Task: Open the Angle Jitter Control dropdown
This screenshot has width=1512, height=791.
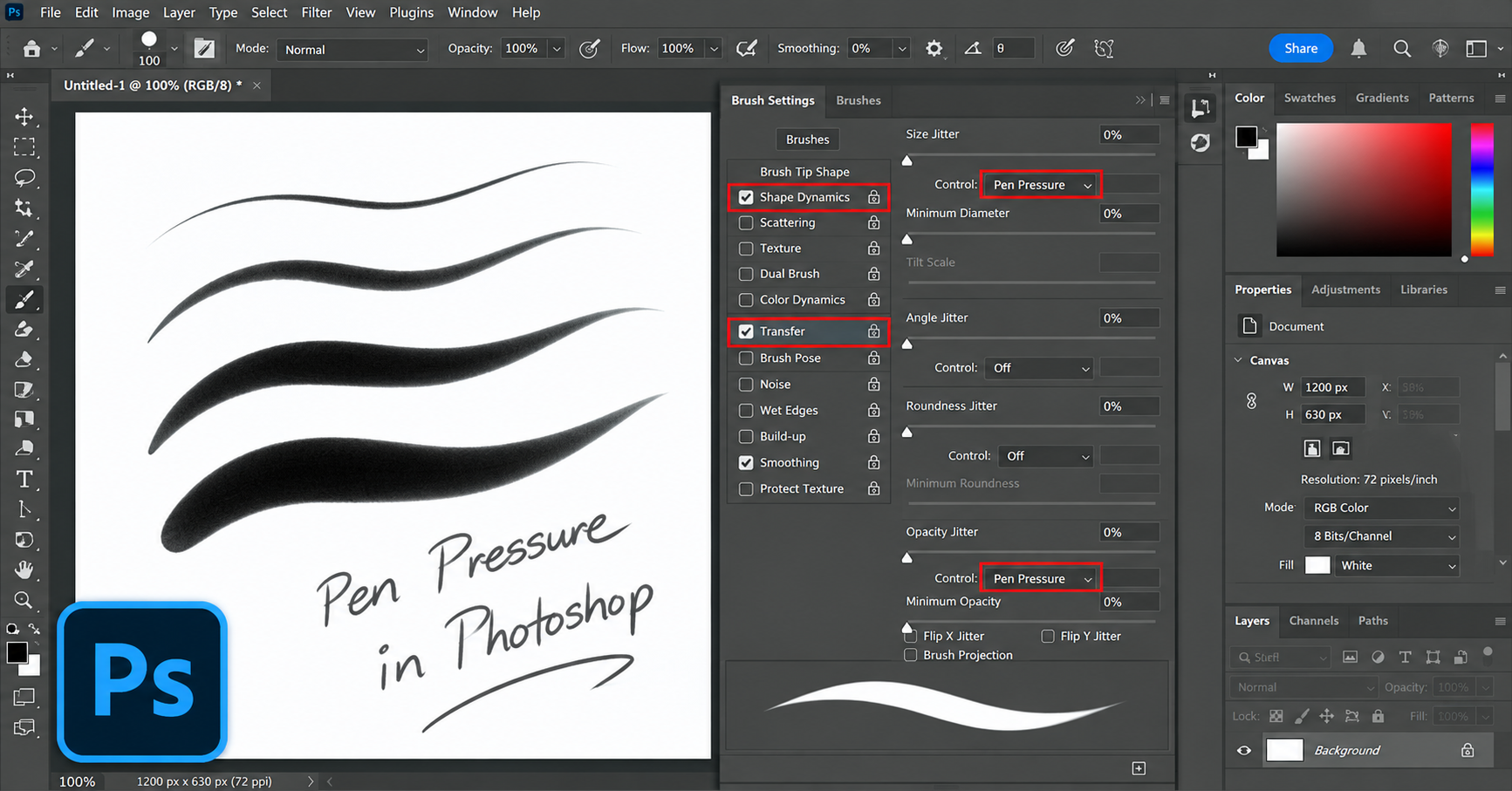Action: point(1040,368)
